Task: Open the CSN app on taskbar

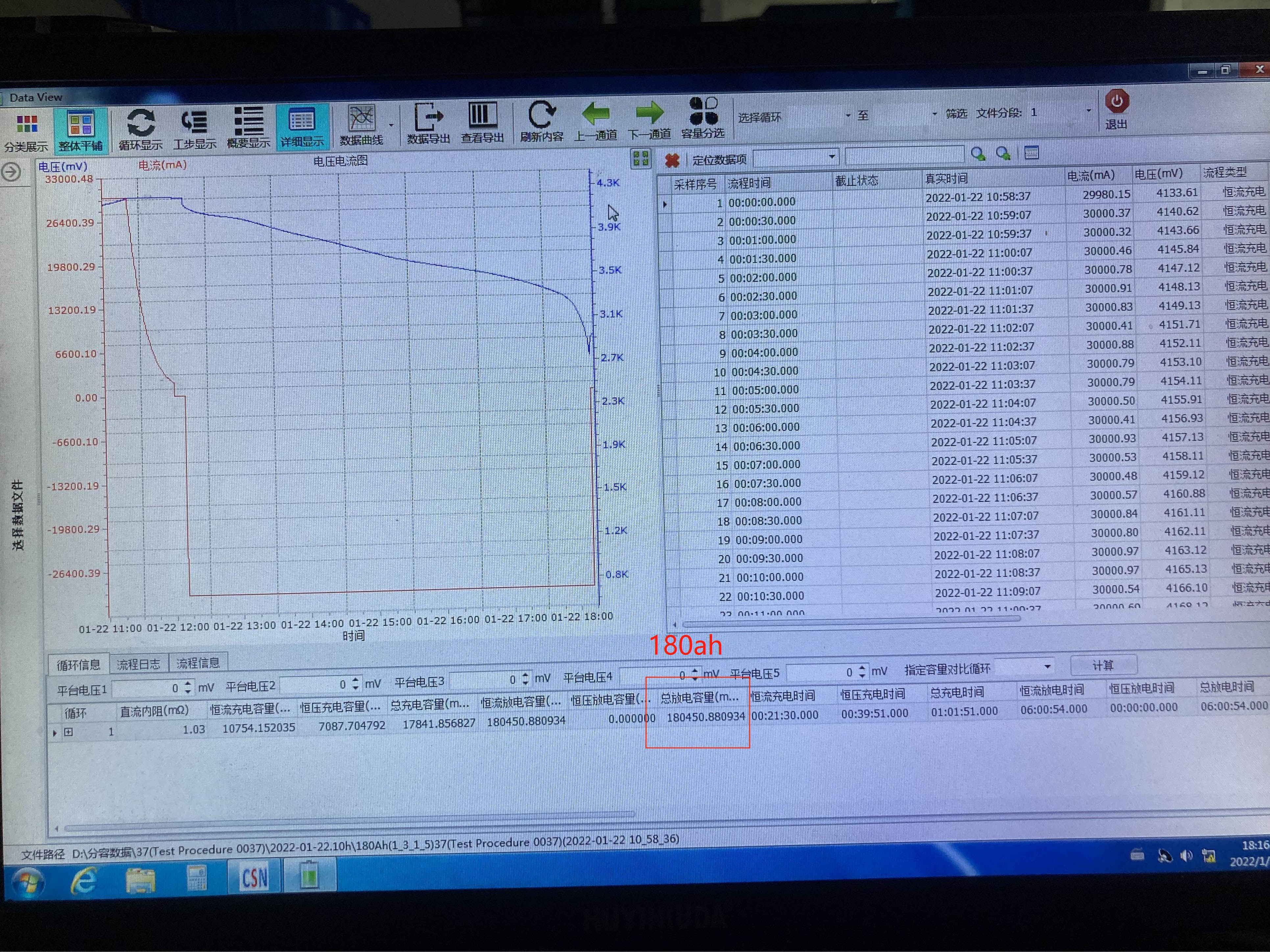Action: (254, 877)
